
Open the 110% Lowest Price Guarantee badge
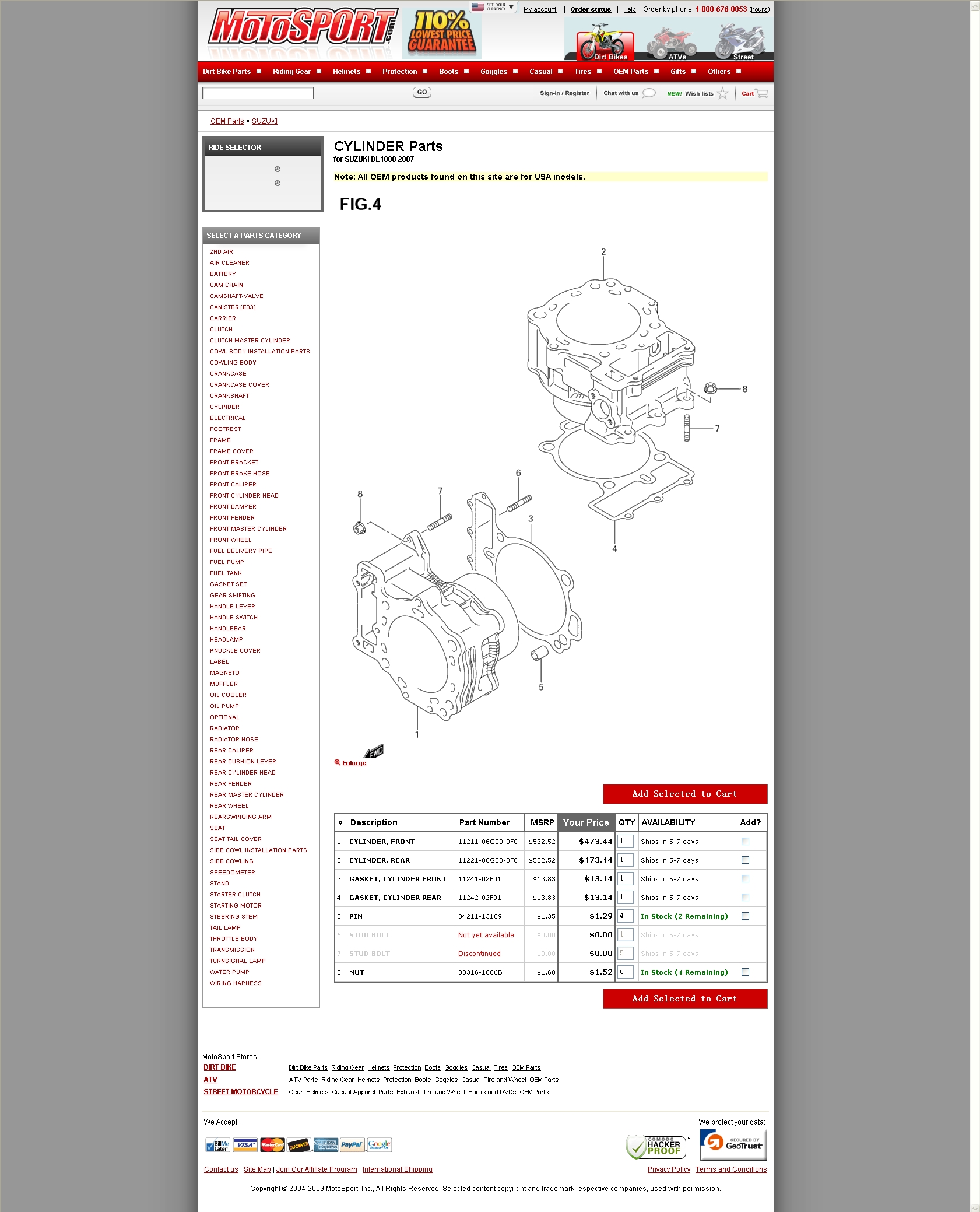[442, 33]
